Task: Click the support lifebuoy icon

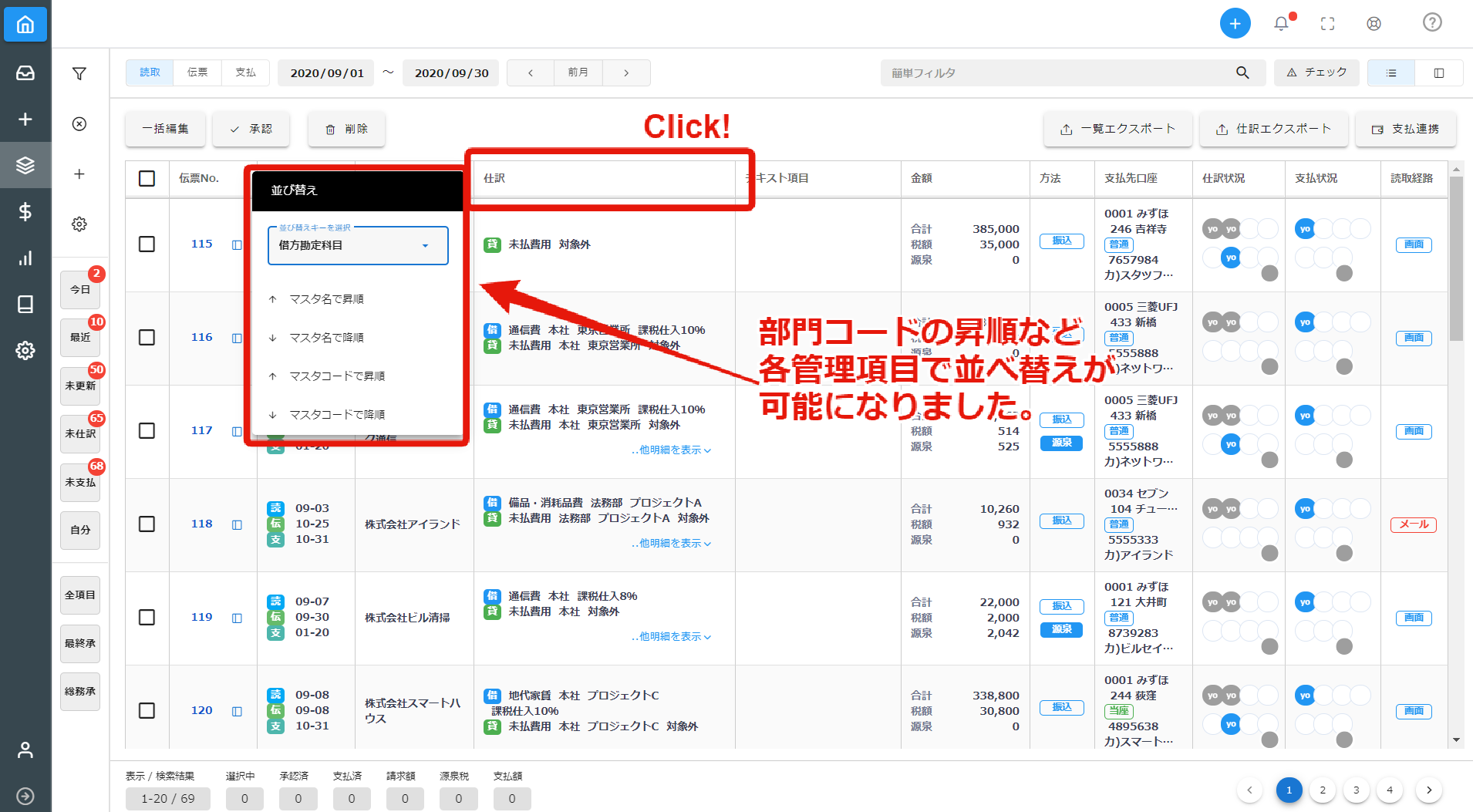Action: (x=1374, y=23)
